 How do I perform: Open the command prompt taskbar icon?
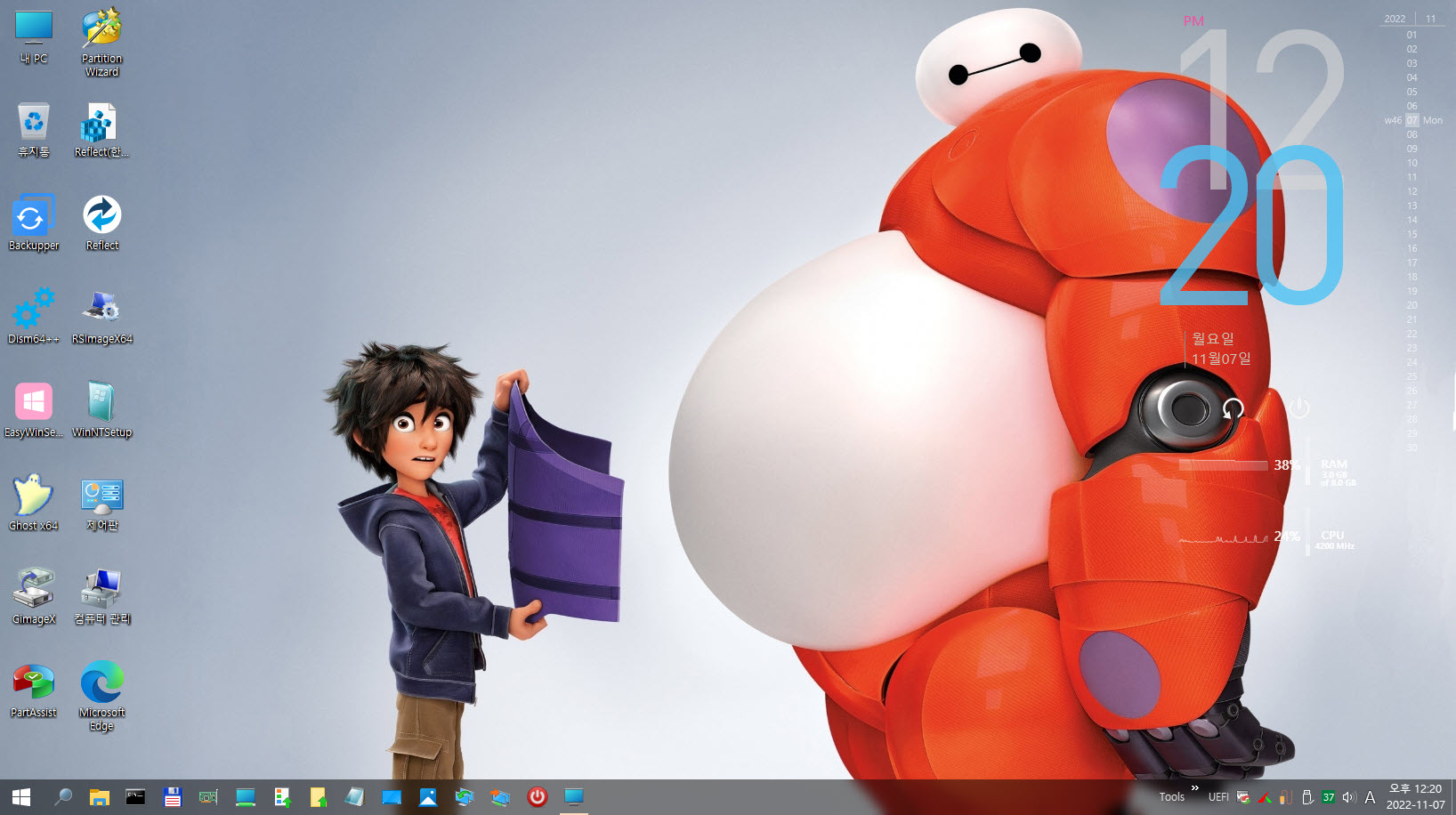(x=135, y=797)
